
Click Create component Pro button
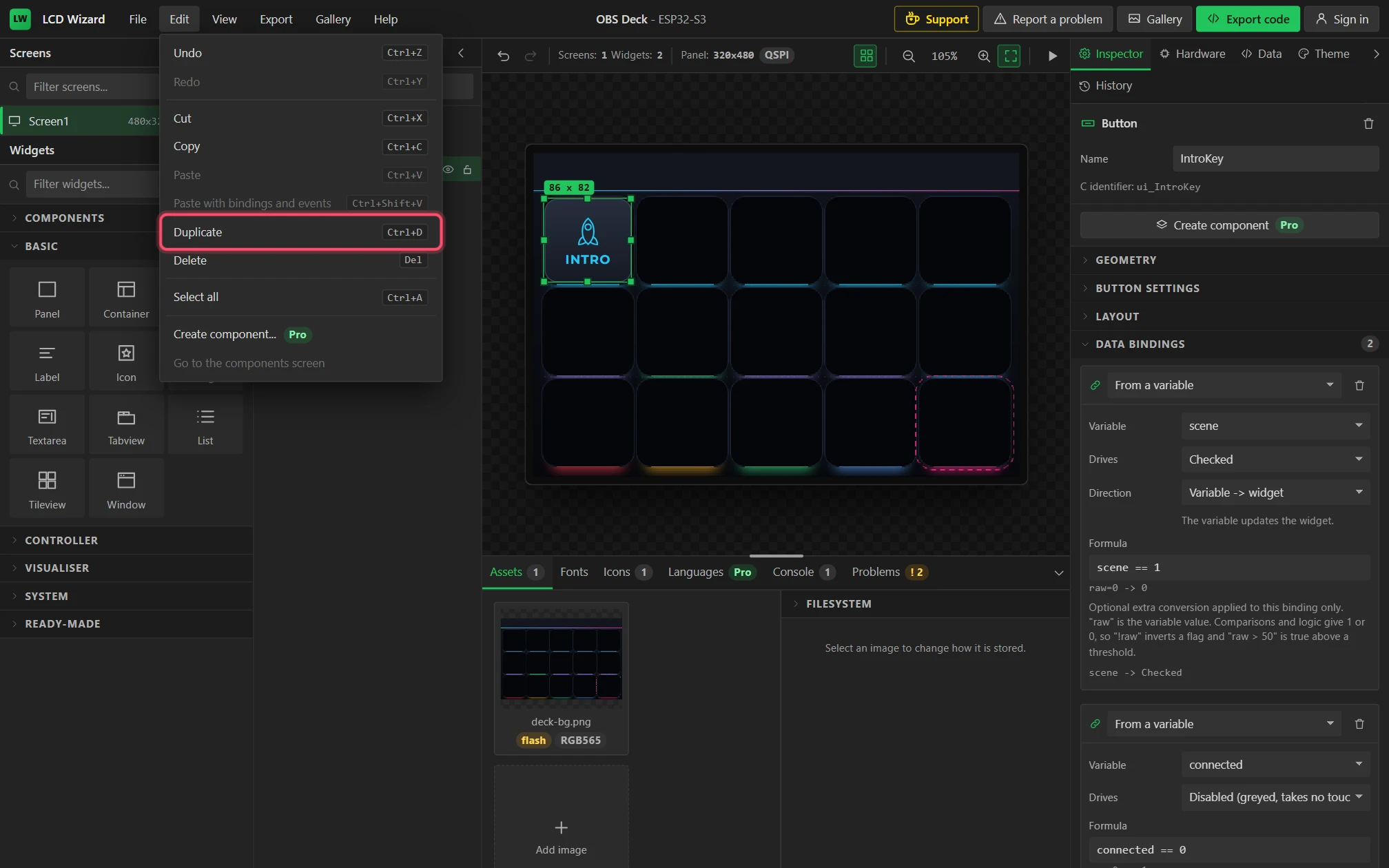(x=1229, y=225)
